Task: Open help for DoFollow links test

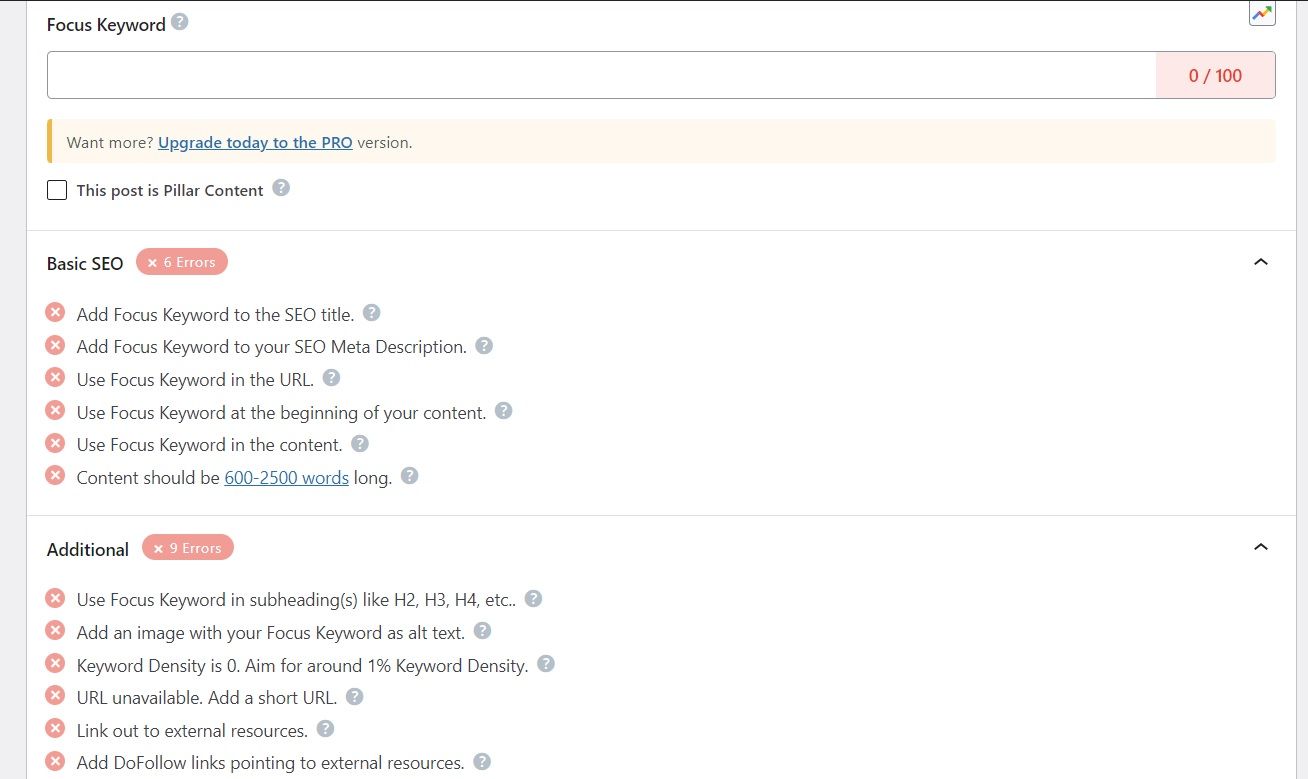Action: pyautogui.click(x=482, y=762)
